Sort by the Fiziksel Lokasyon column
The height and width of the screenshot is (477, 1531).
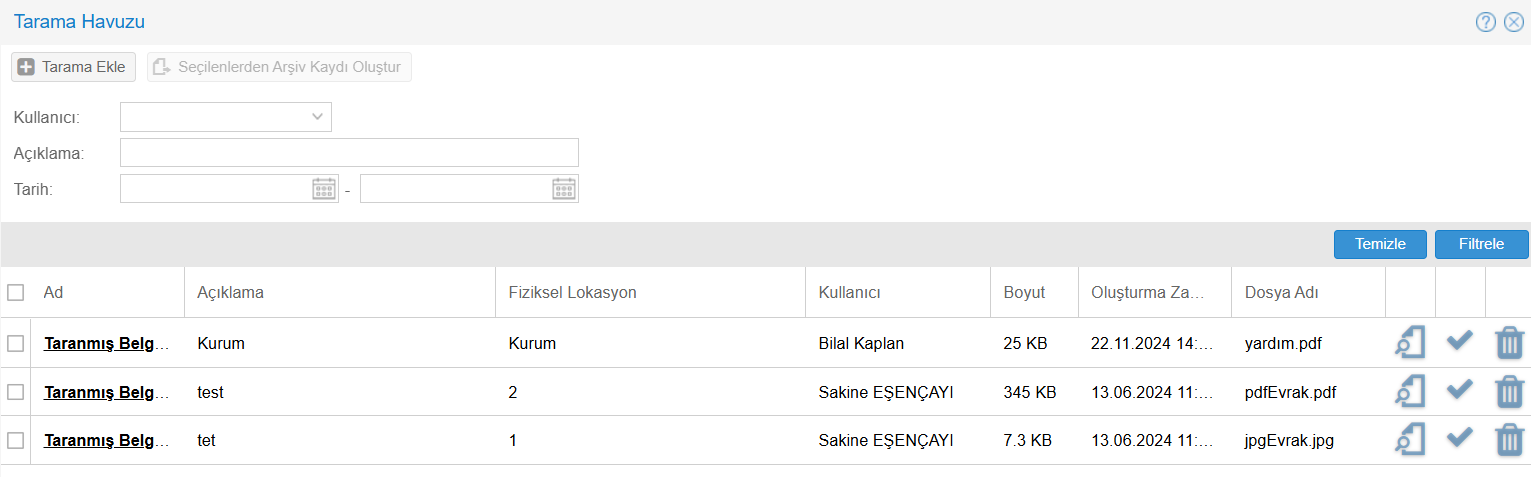pyautogui.click(x=572, y=293)
